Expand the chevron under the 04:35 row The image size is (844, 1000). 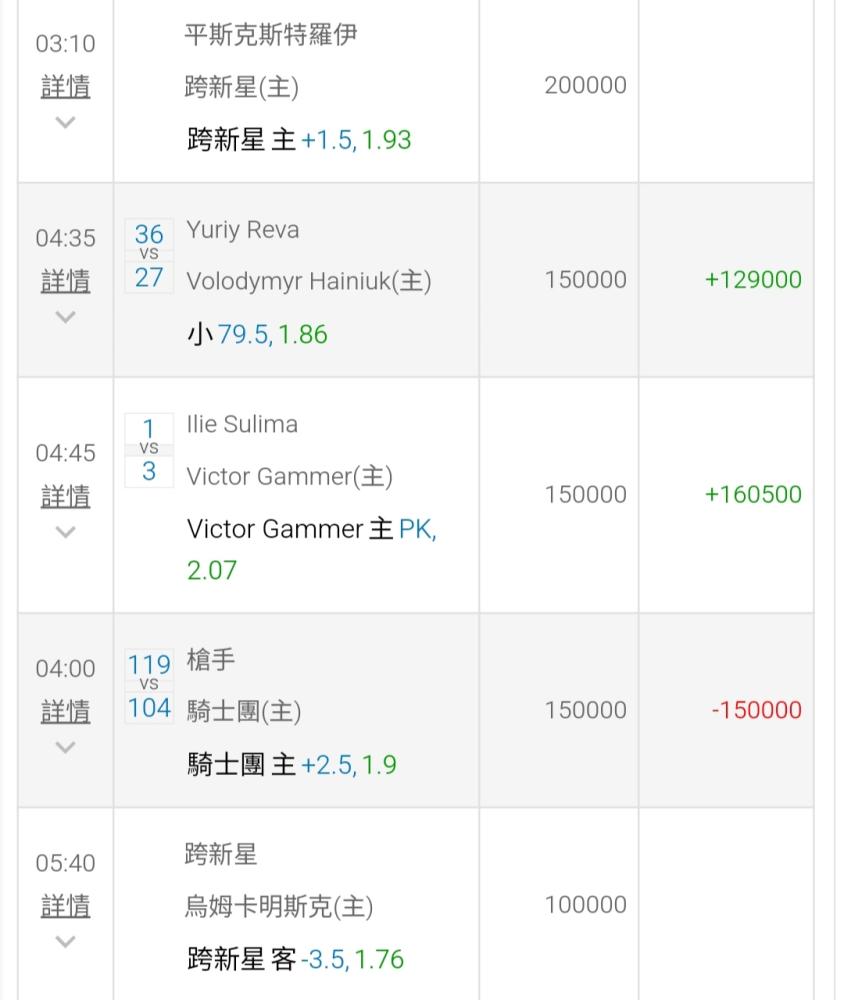click(x=66, y=316)
